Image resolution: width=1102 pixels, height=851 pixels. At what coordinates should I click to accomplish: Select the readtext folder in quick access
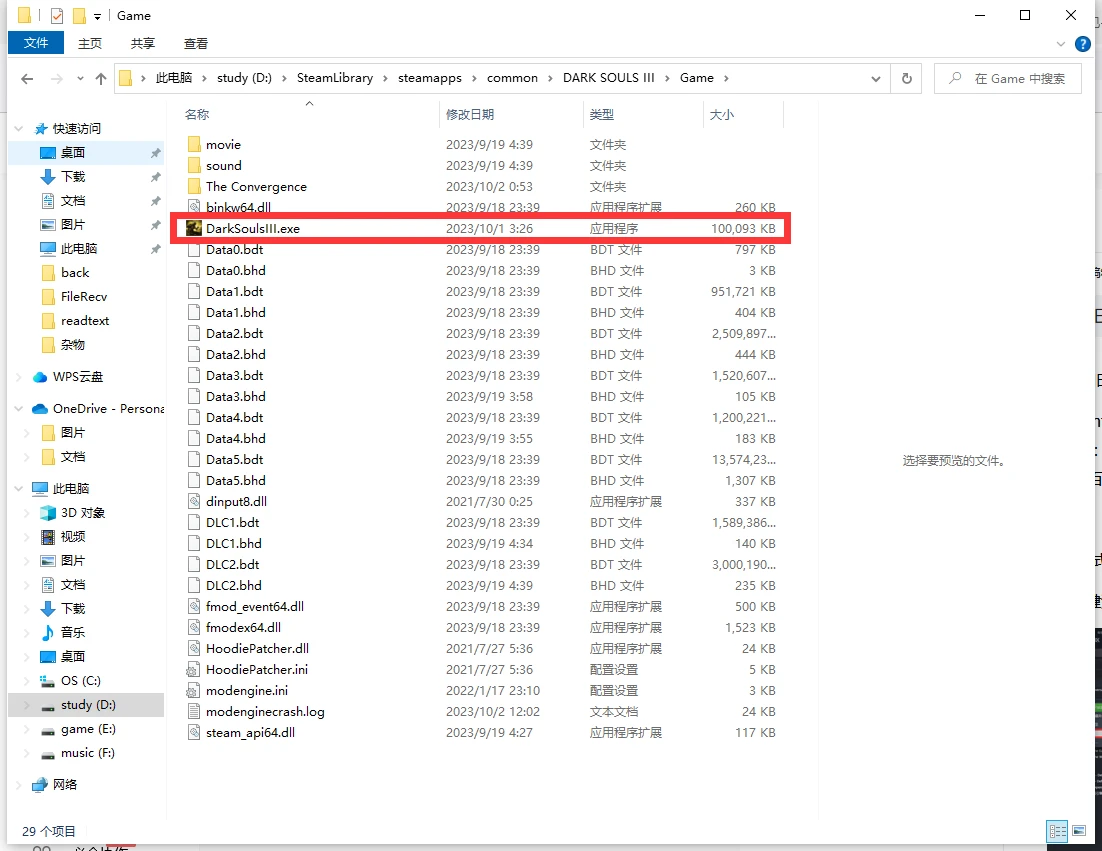[x=86, y=320]
